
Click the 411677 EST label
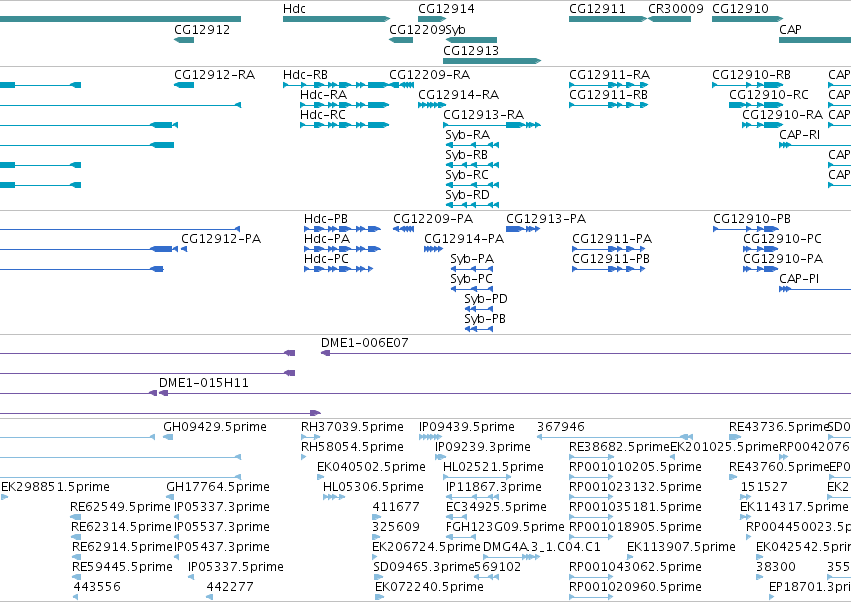click(x=396, y=508)
